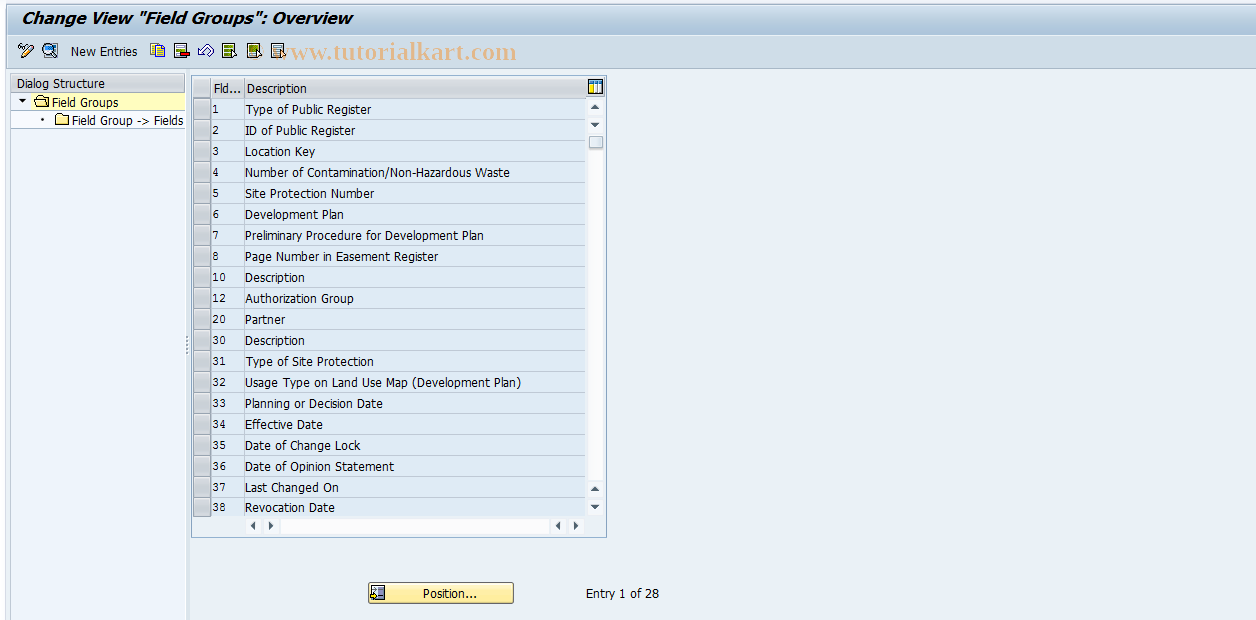Toggle row selector for Location Key

[202, 151]
